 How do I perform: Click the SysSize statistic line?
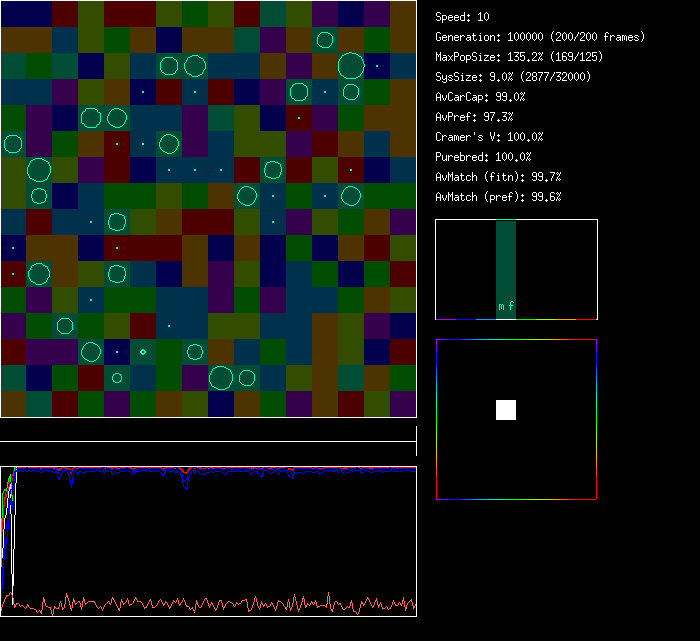(x=512, y=77)
